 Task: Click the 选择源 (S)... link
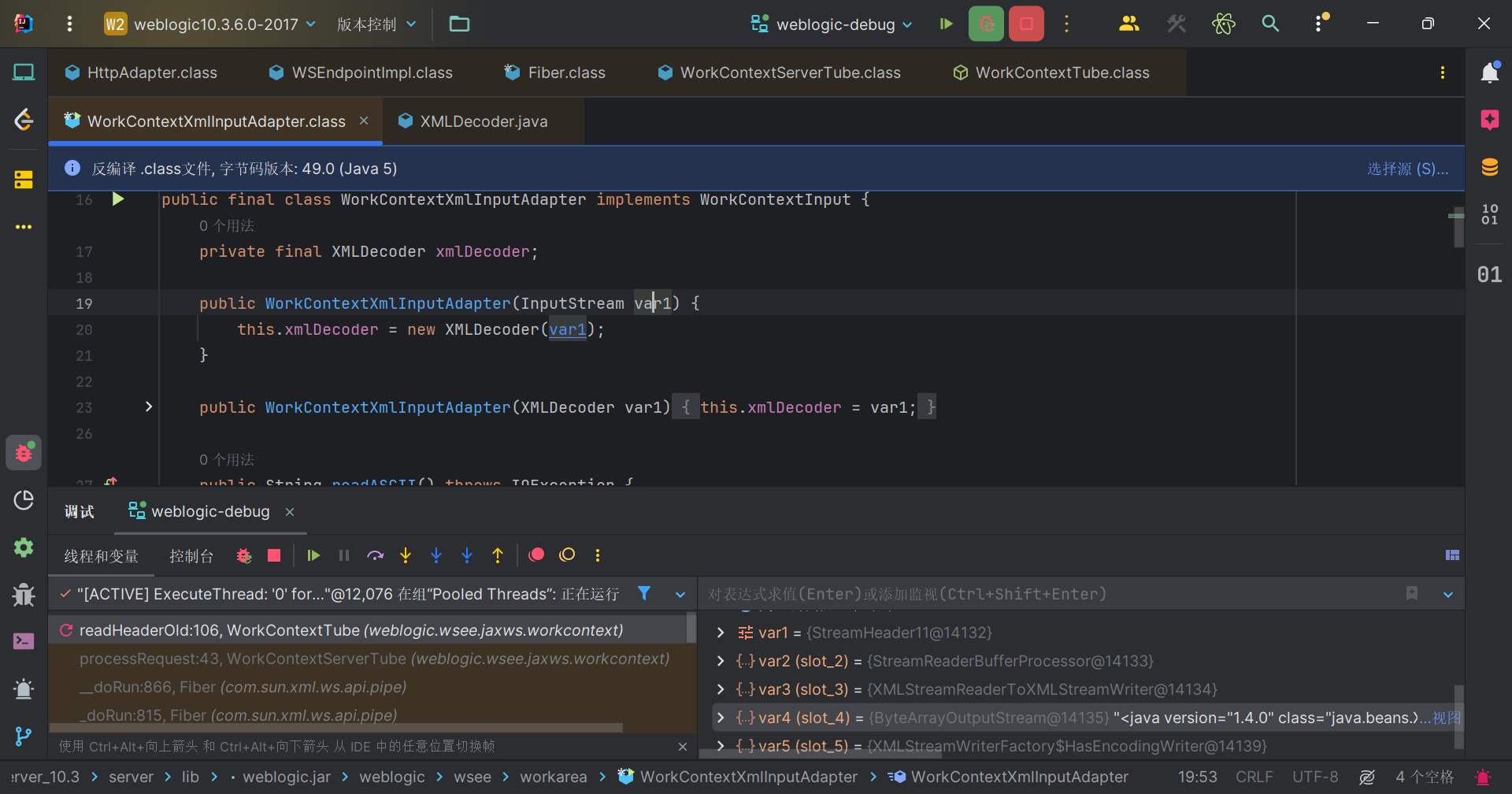coord(1407,169)
